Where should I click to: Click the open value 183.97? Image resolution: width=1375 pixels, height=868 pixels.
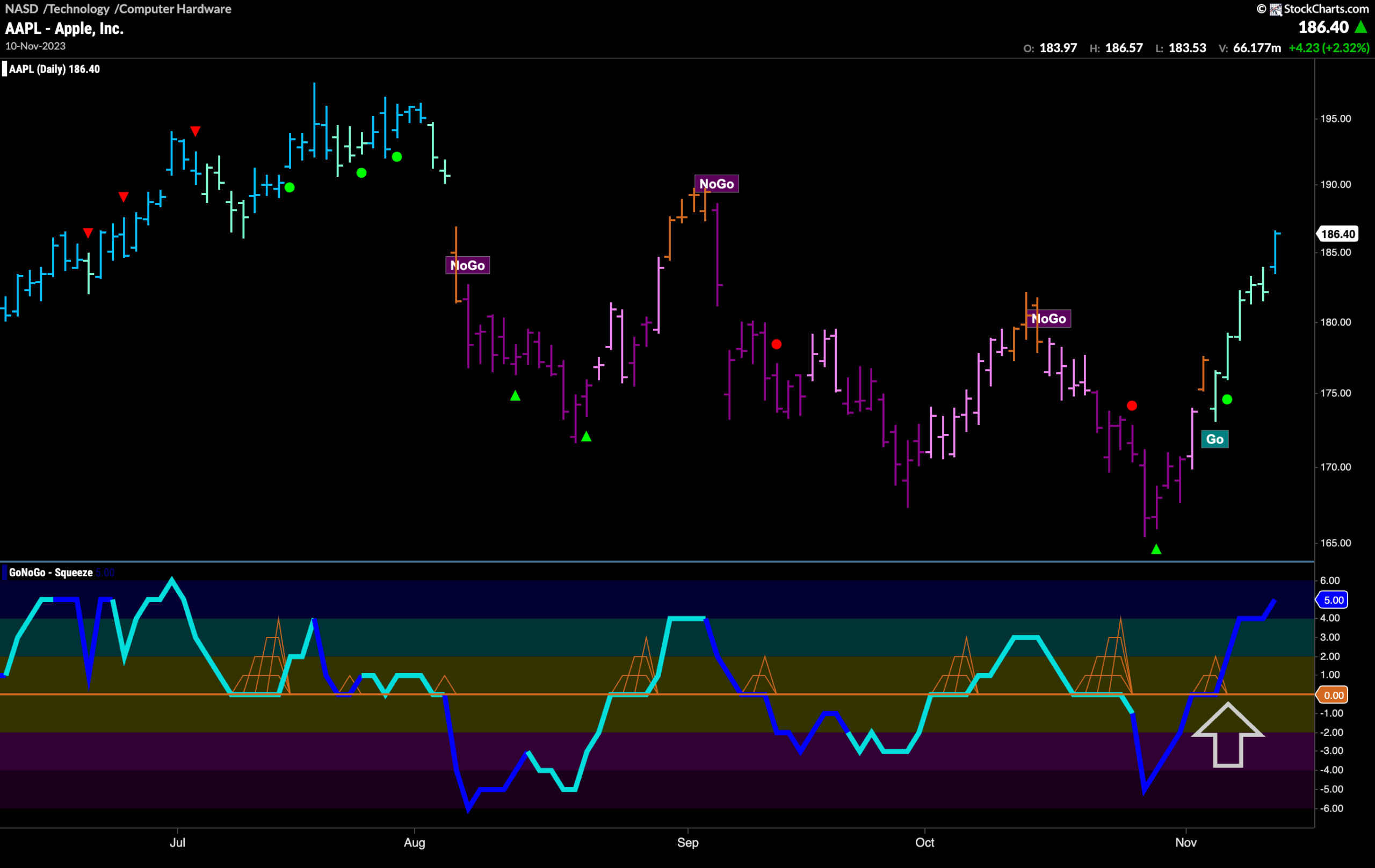point(1058,48)
